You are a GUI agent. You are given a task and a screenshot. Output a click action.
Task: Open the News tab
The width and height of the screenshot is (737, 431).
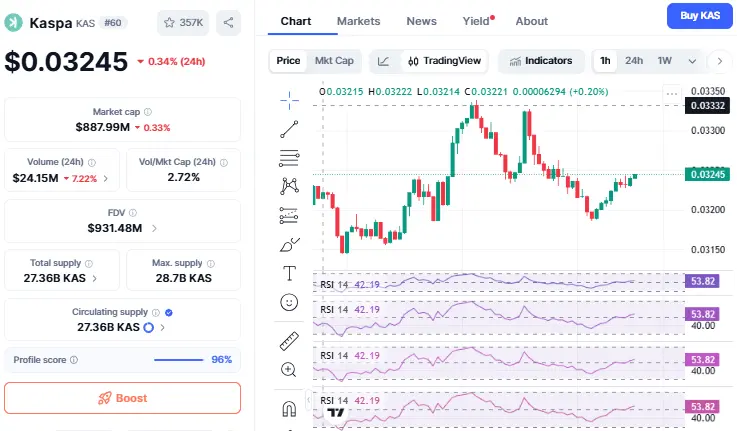coord(422,22)
